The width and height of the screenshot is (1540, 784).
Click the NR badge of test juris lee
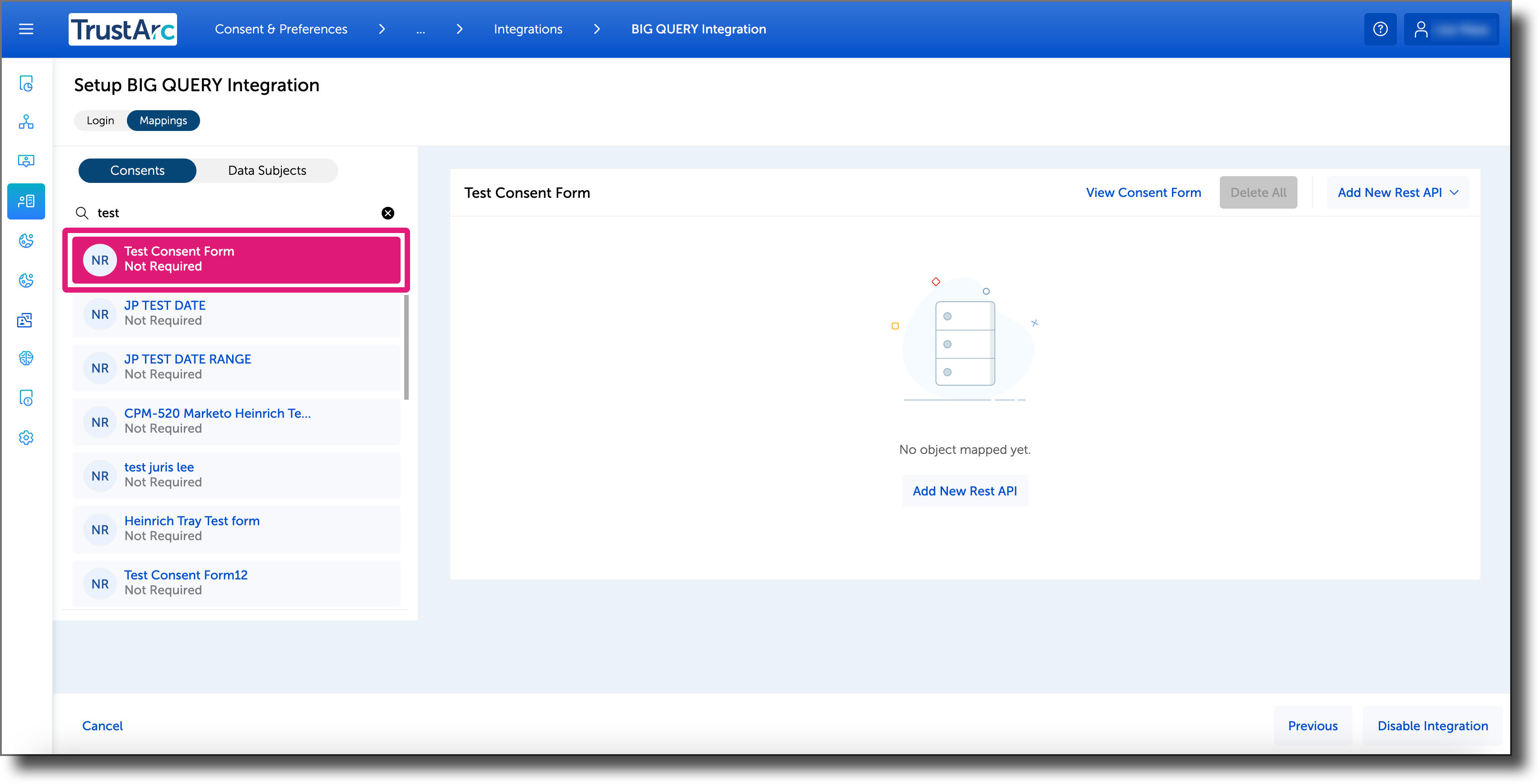click(100, 476)
